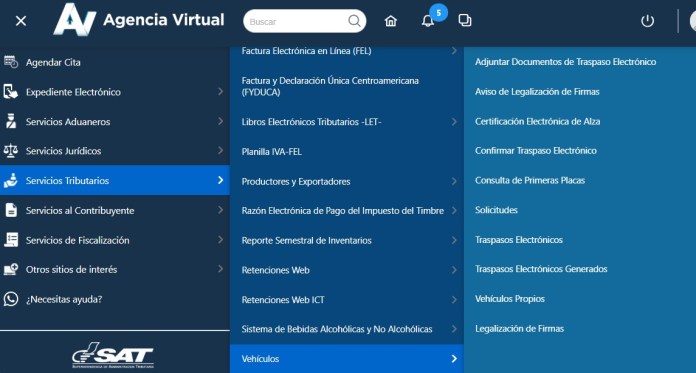Image resolution: width=696 pixels, height=373 pixels.
Task: Click the Servicios Aduaneros officer icon
Action: pos(11,121)
